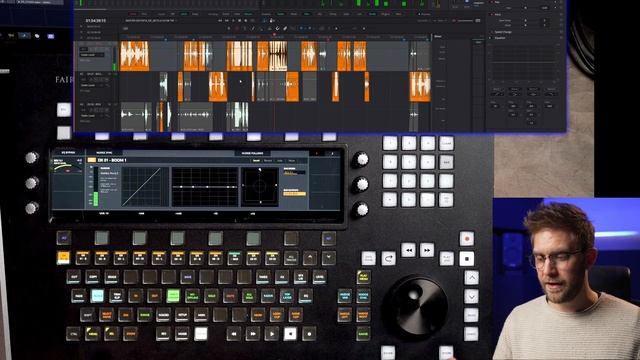Select the TOP LAYER key
Screen dimensions: 640x360
point(287,296)
